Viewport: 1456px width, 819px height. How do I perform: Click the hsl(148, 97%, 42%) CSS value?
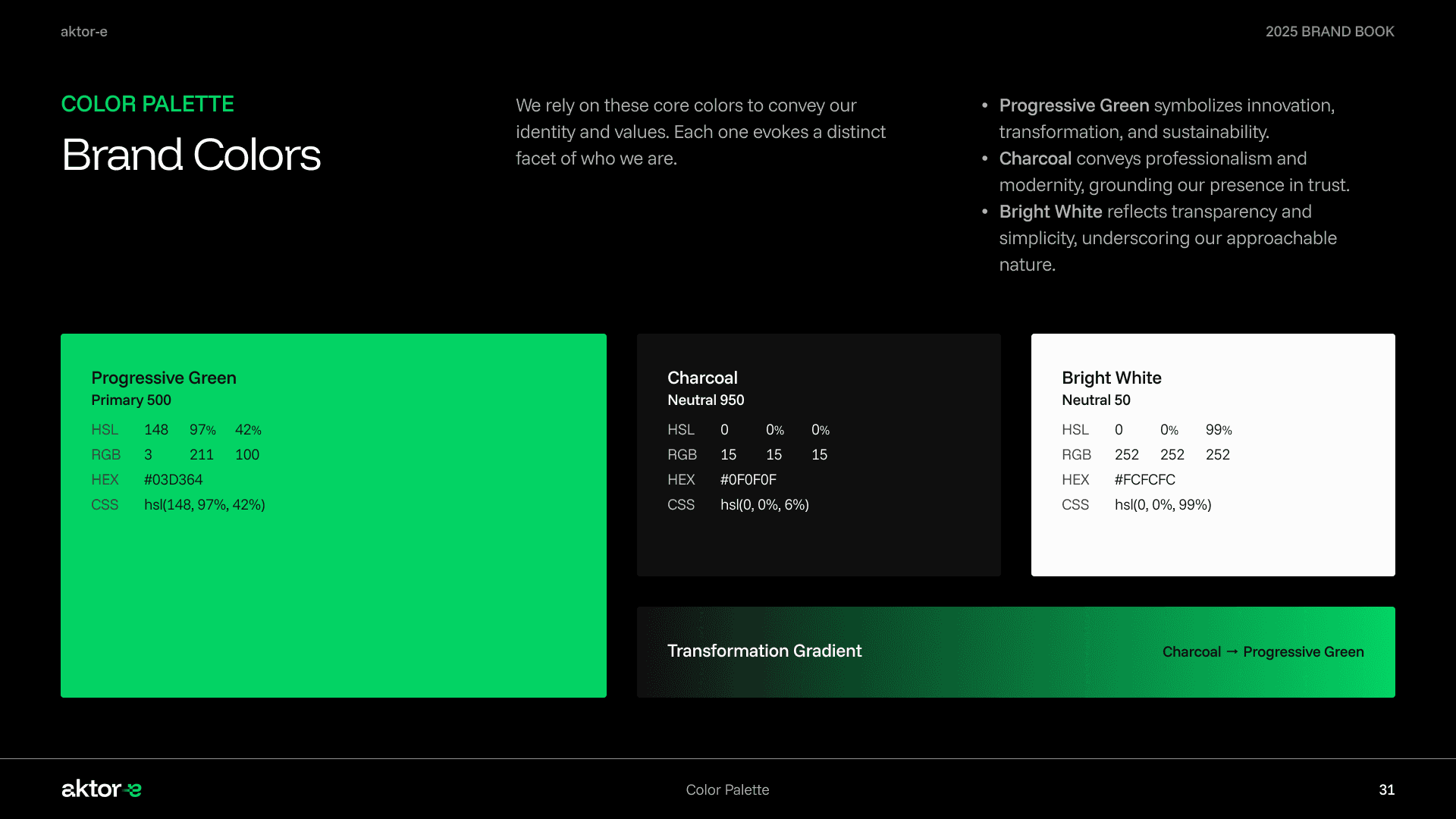pyautogui.click(x=205, y=505)
